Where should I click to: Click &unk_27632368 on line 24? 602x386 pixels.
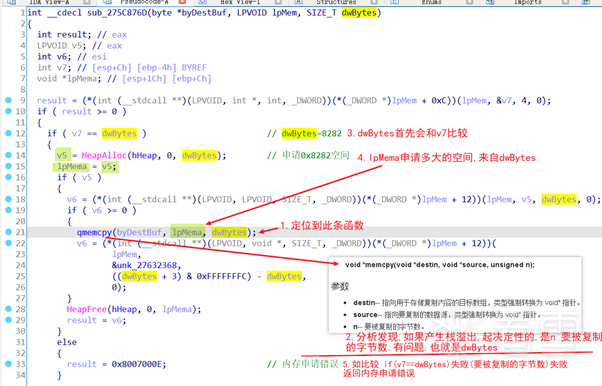click(144, 265)
